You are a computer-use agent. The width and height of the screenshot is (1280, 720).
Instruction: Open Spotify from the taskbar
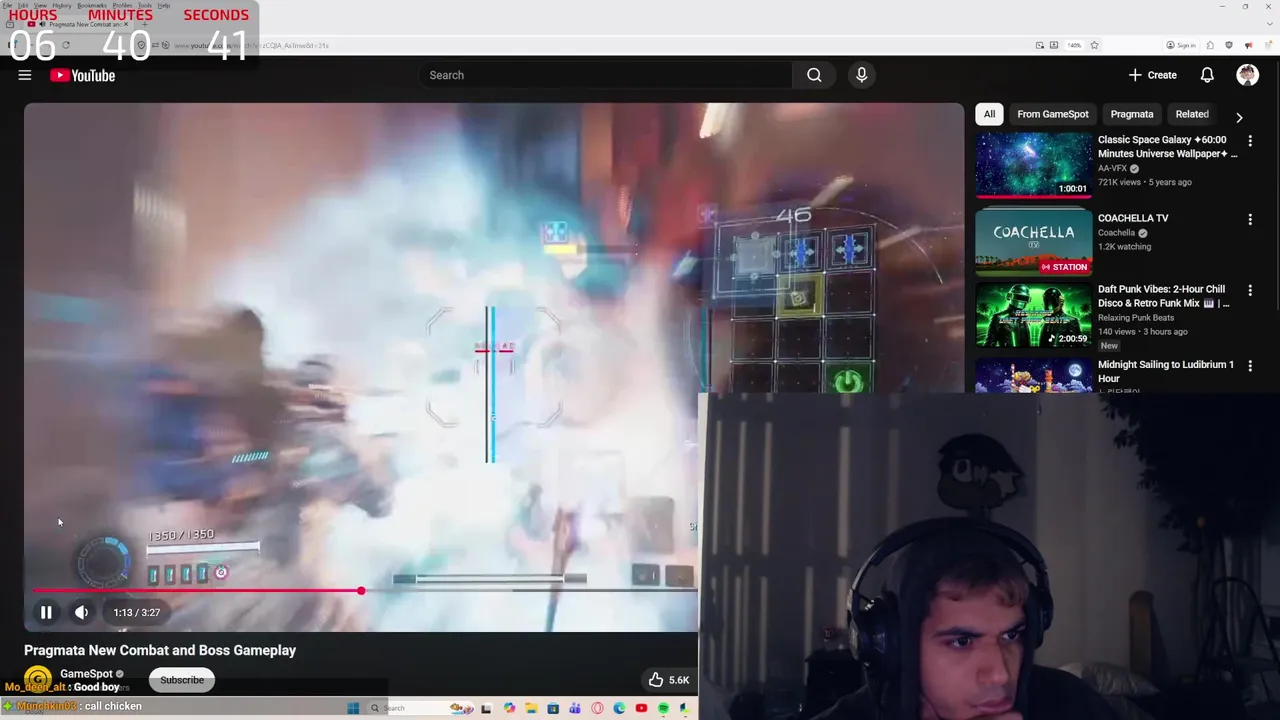[x=663, y=708]
